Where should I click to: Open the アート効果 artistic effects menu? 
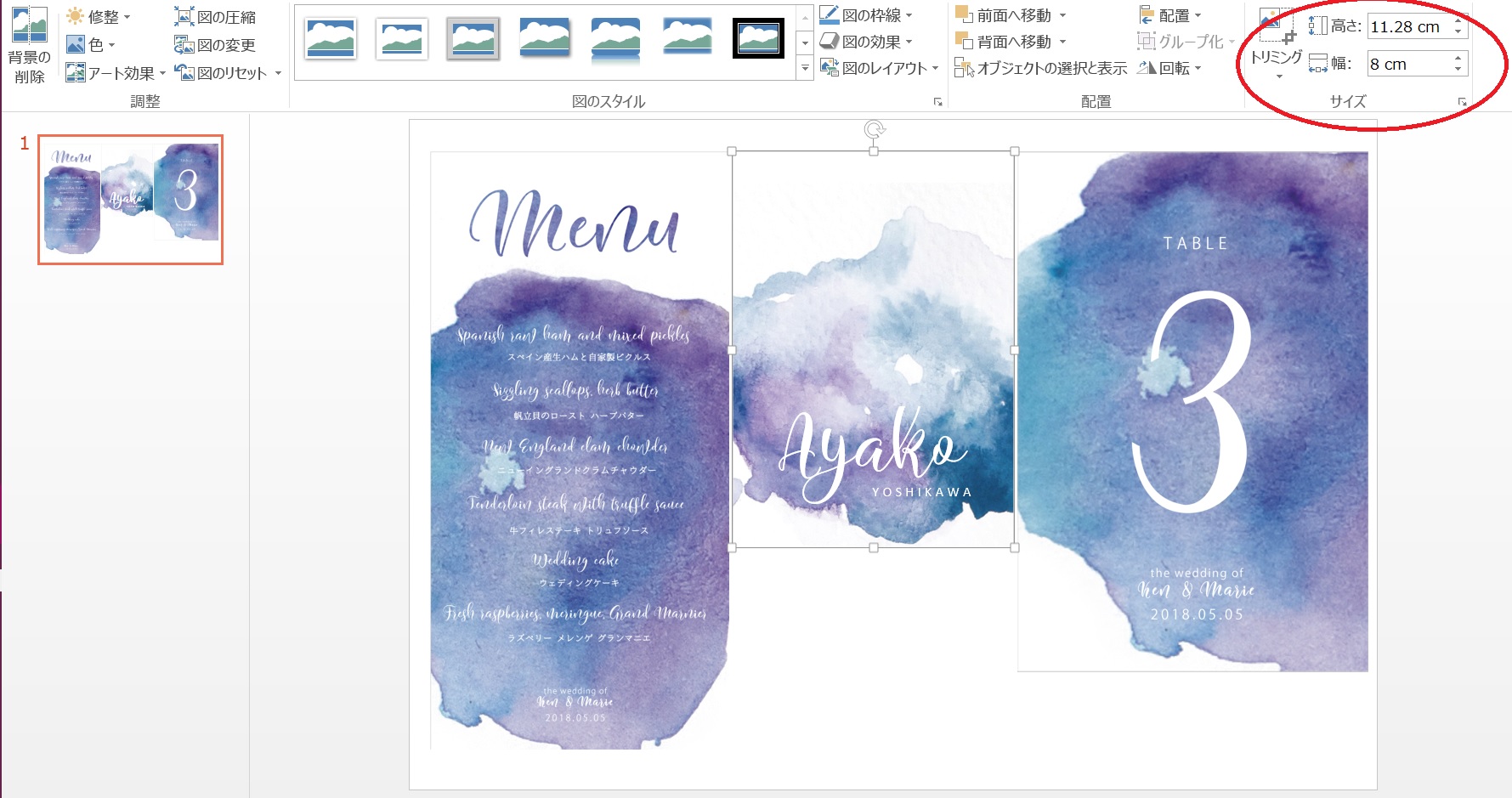[x=115, y=73]
